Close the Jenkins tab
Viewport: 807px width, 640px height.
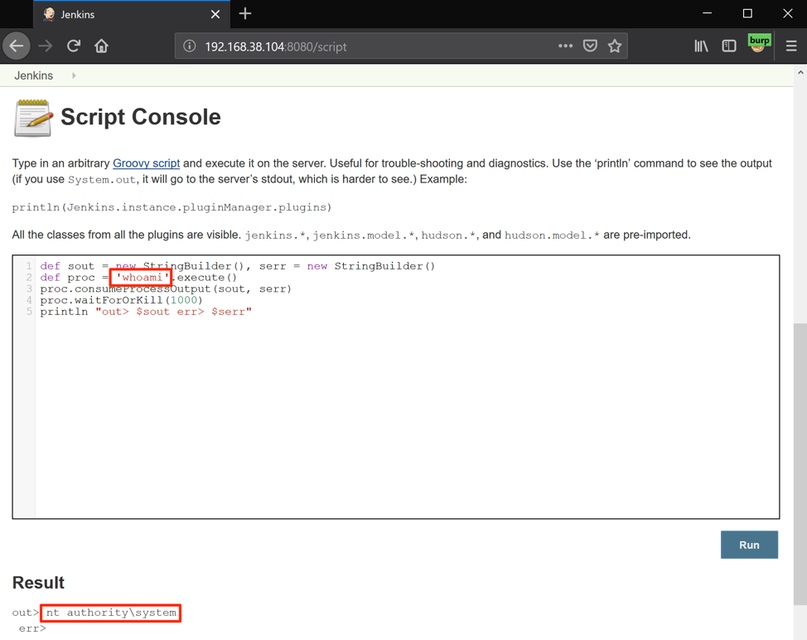click(x=214, y=14)
